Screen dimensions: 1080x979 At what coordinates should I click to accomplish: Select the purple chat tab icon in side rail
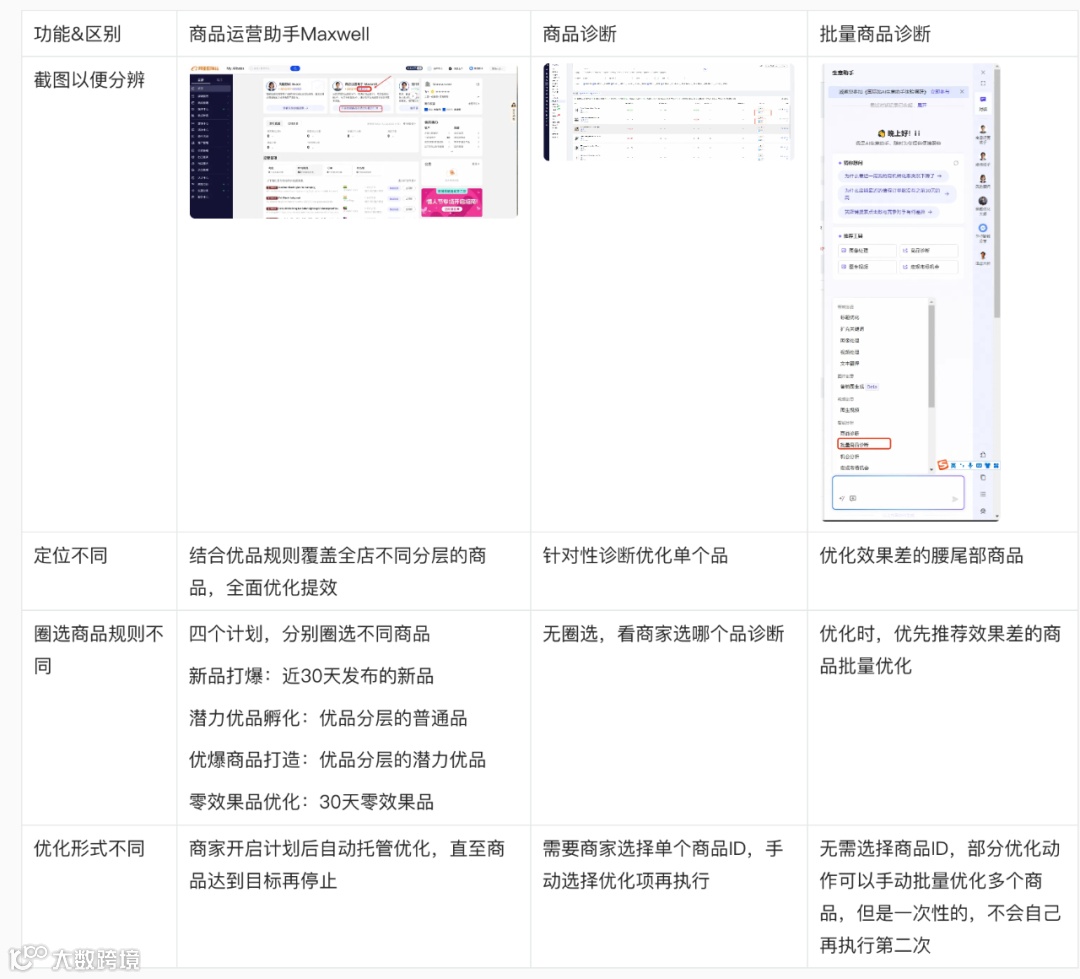click(983, 100)
